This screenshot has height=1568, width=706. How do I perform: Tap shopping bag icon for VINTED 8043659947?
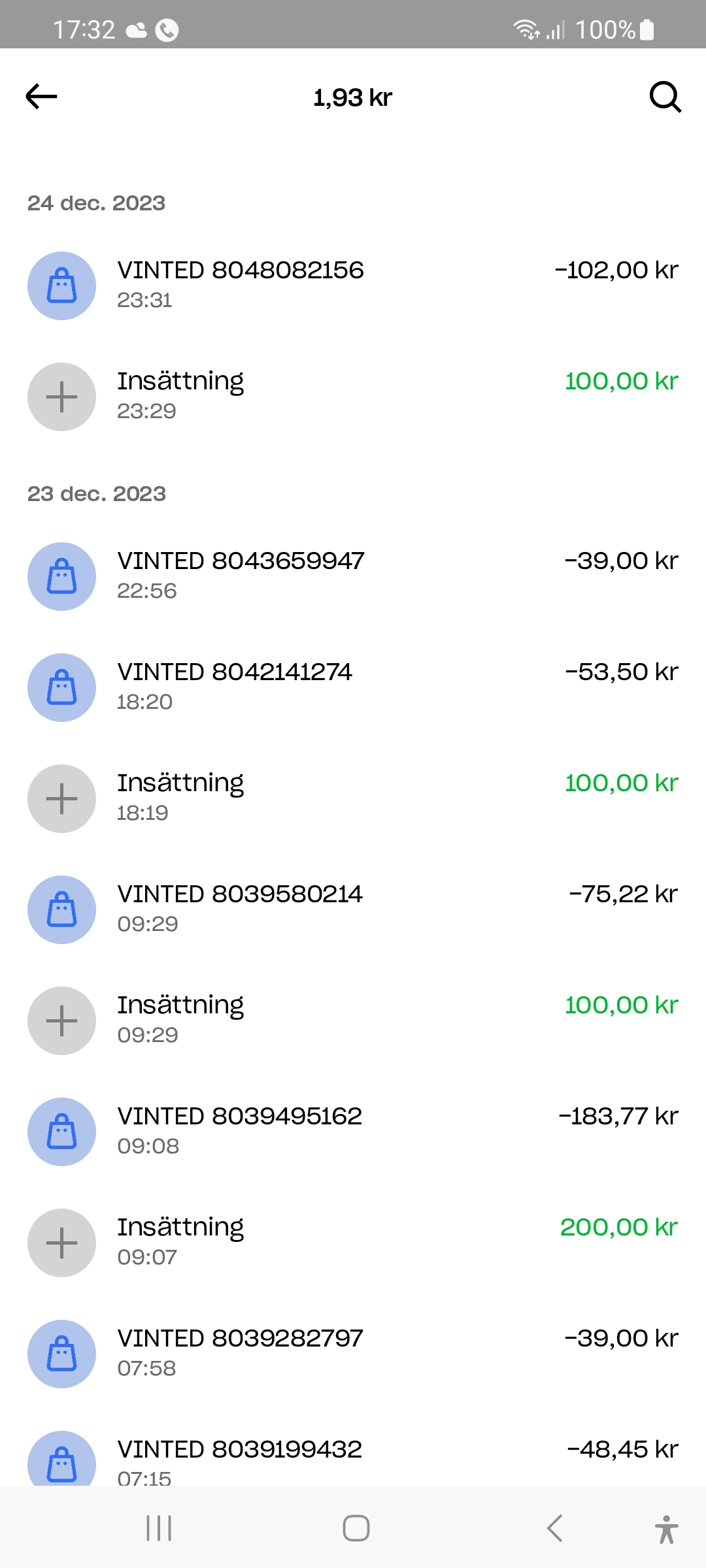tap(62, 577)
